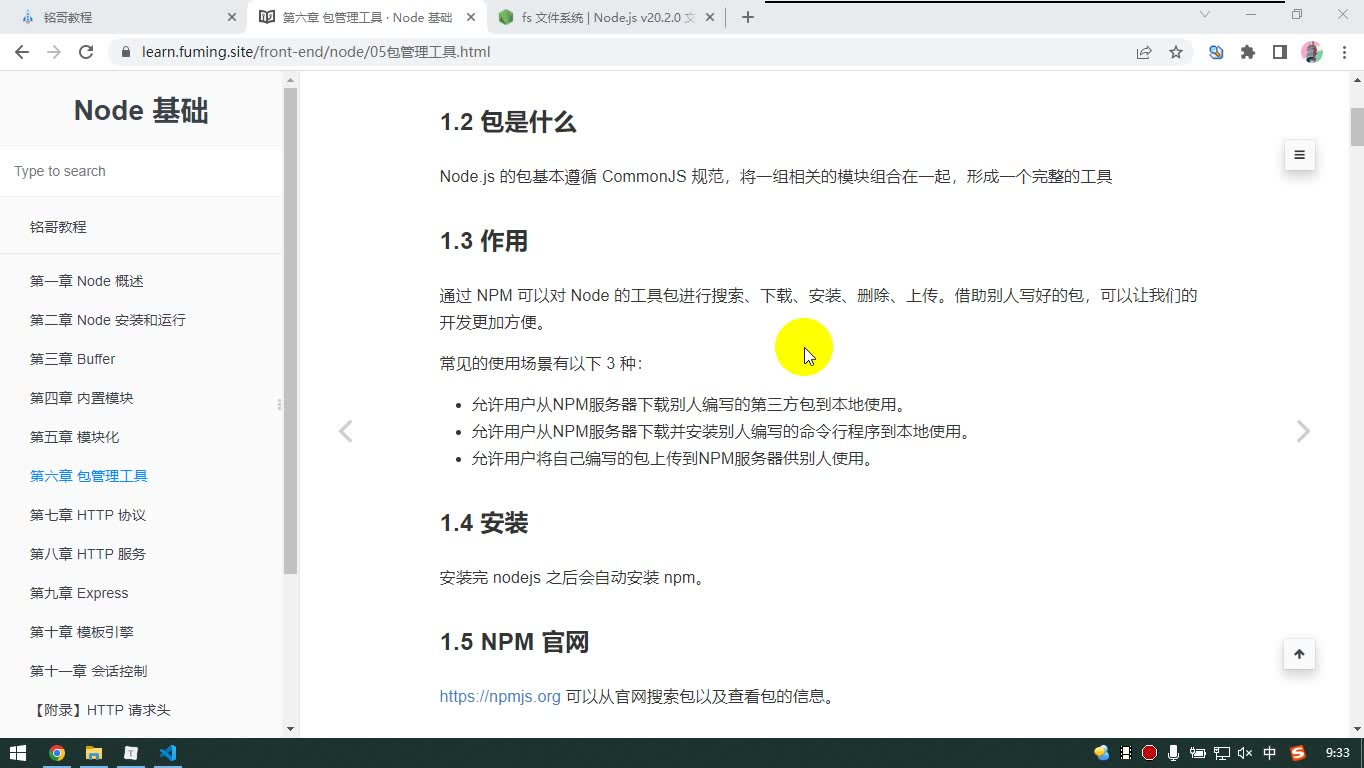
Task: Open the Windows Start menu
Action: [x=18, y=753]
